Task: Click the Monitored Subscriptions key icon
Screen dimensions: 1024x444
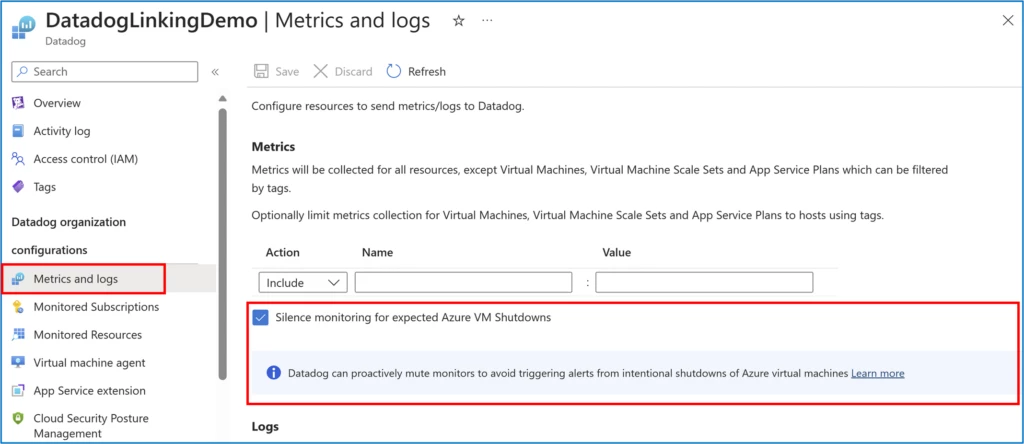Action: click(19, 307)
